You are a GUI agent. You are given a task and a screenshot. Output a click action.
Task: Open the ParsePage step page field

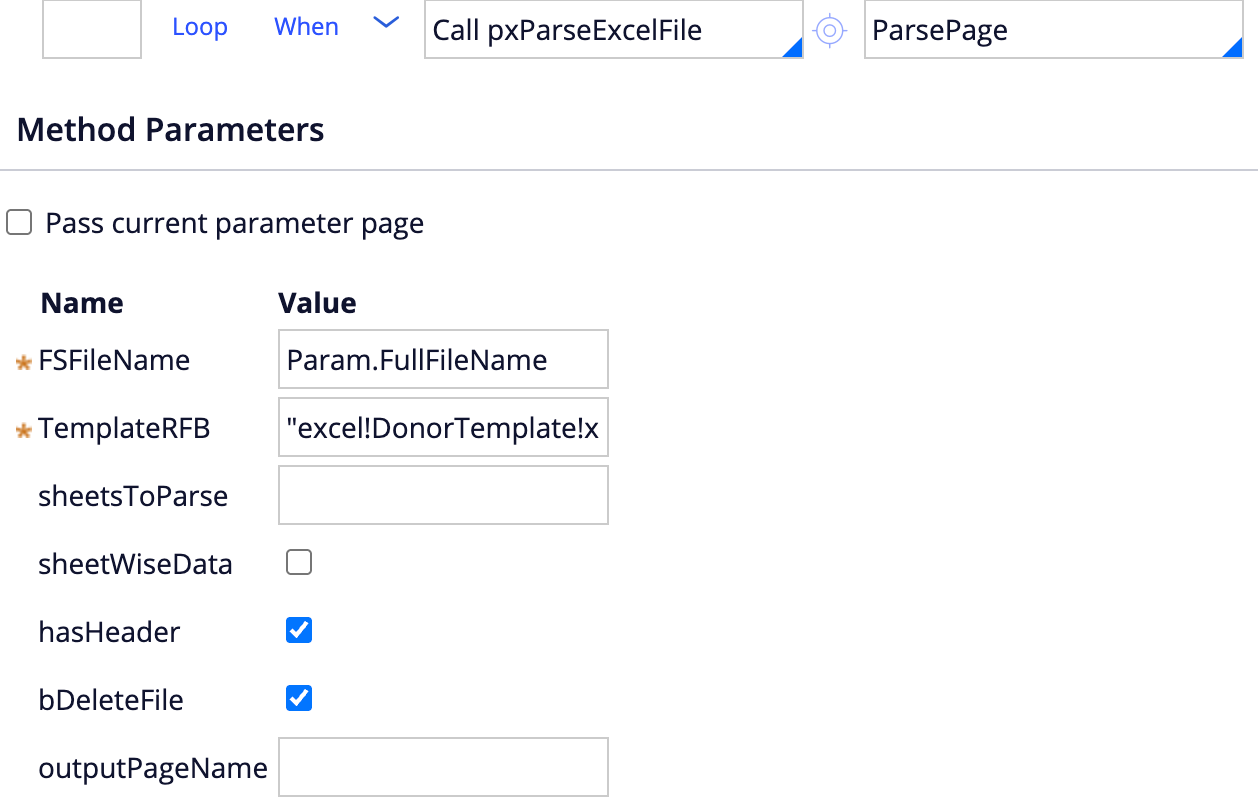(1040, 30)
